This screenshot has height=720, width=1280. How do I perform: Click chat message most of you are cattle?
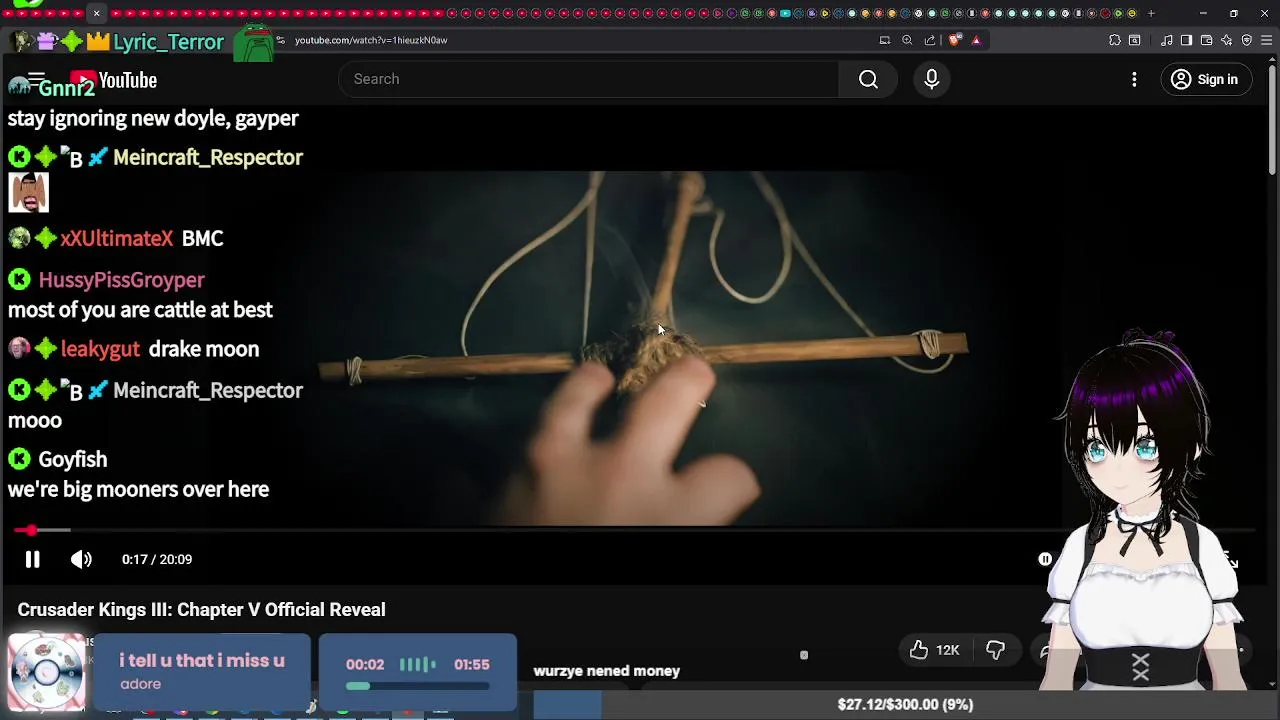(x=140, y=310)
